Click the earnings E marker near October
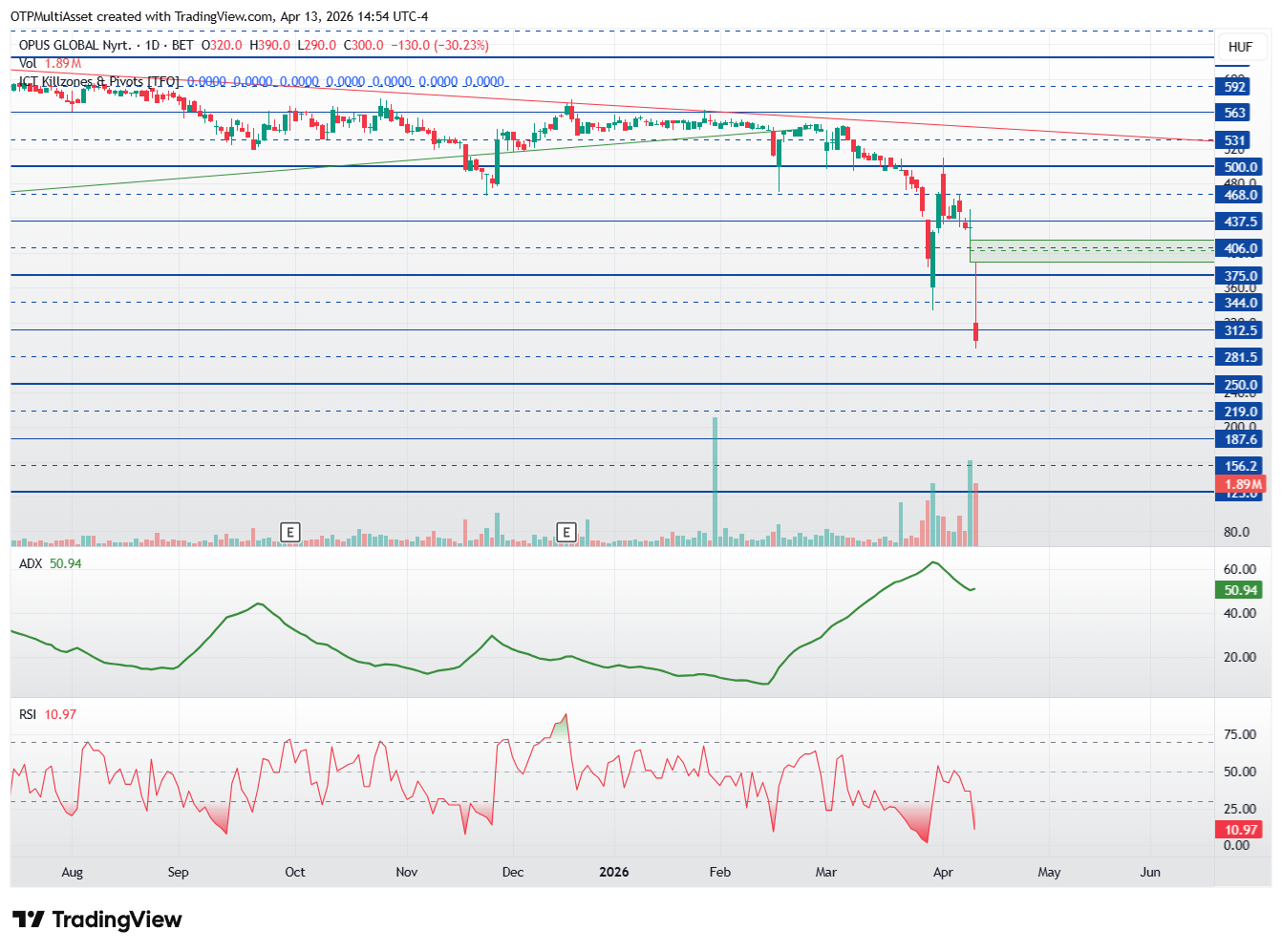 point(290,532)
